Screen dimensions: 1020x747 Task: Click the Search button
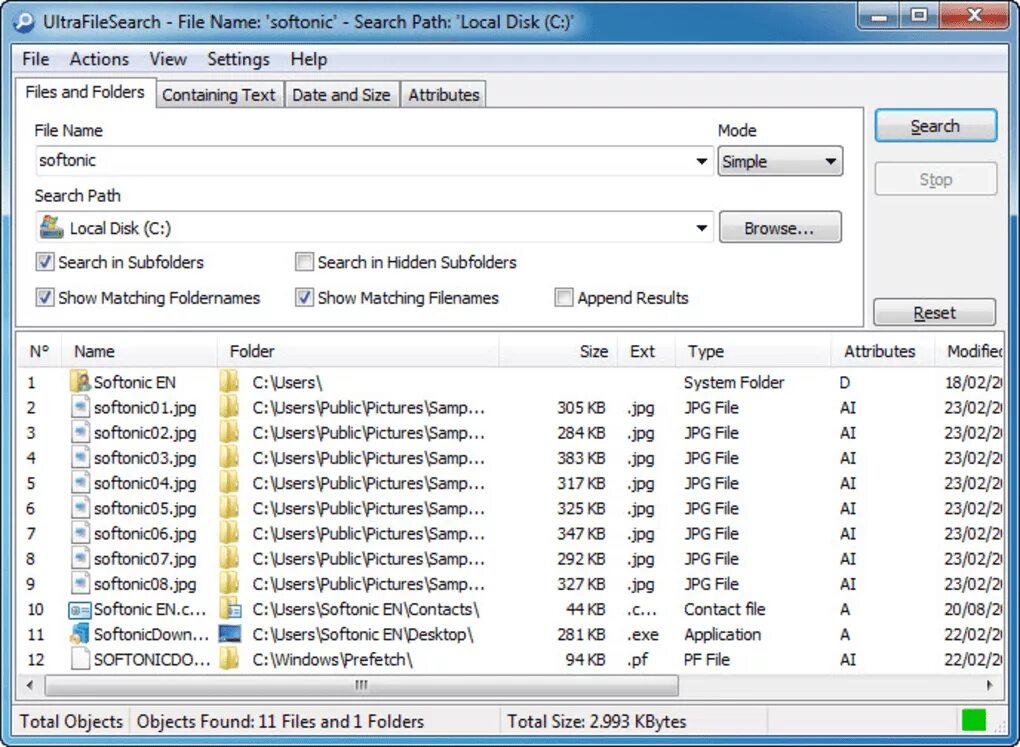pyautogui.click(x=935, y=126)
